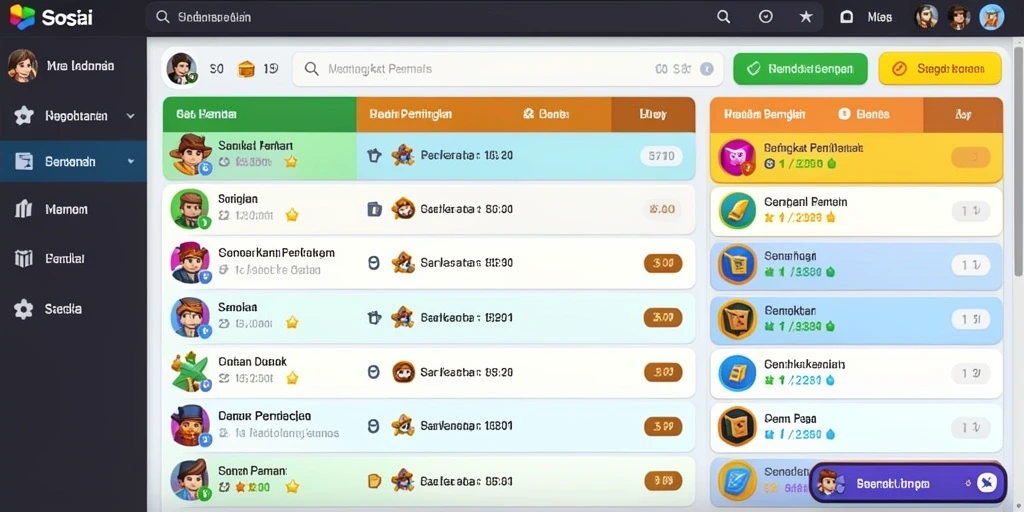Select the gear icon for Sredia
1024x512 pixels.
pyautogui.click(x=24, y=309)
